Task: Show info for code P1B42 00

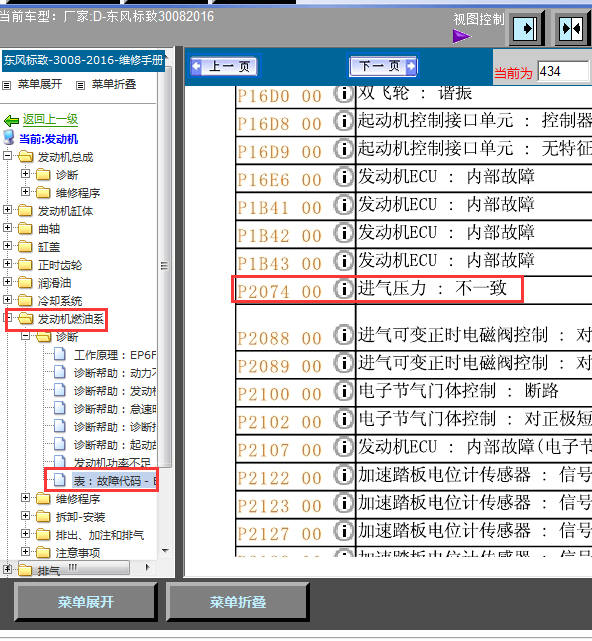Action: pyautogui.click(x=344, y=233)
